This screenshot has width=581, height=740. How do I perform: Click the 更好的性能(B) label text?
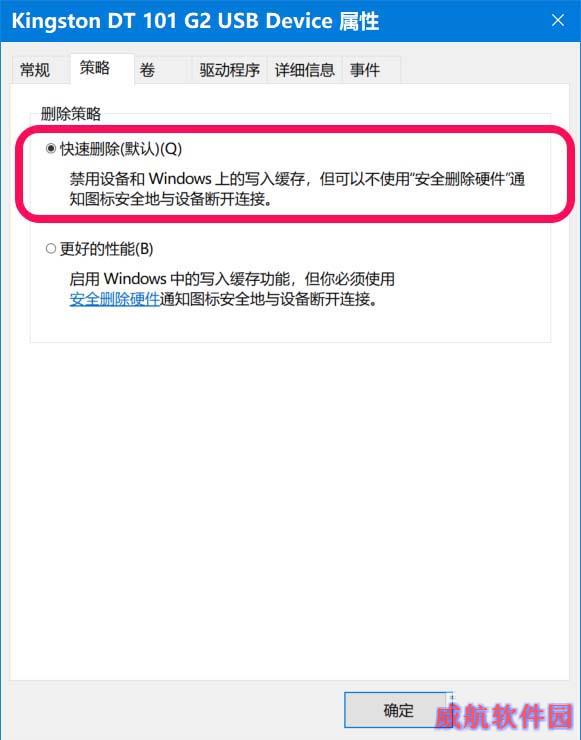coord(107,249)
